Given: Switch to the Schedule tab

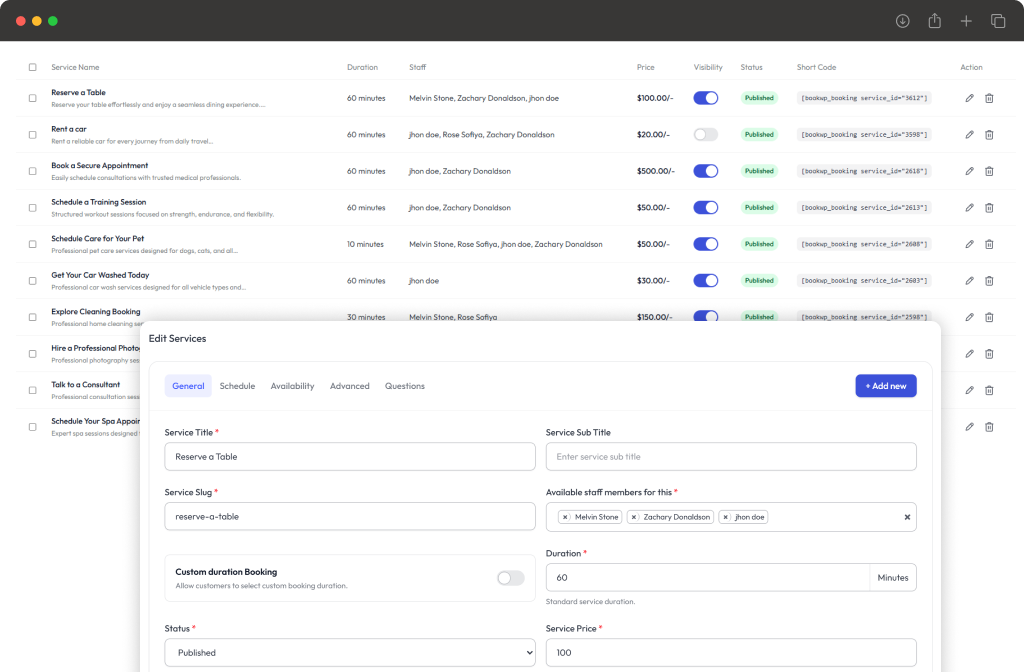Looking at the screenshot, I should (x=237, y=386).
